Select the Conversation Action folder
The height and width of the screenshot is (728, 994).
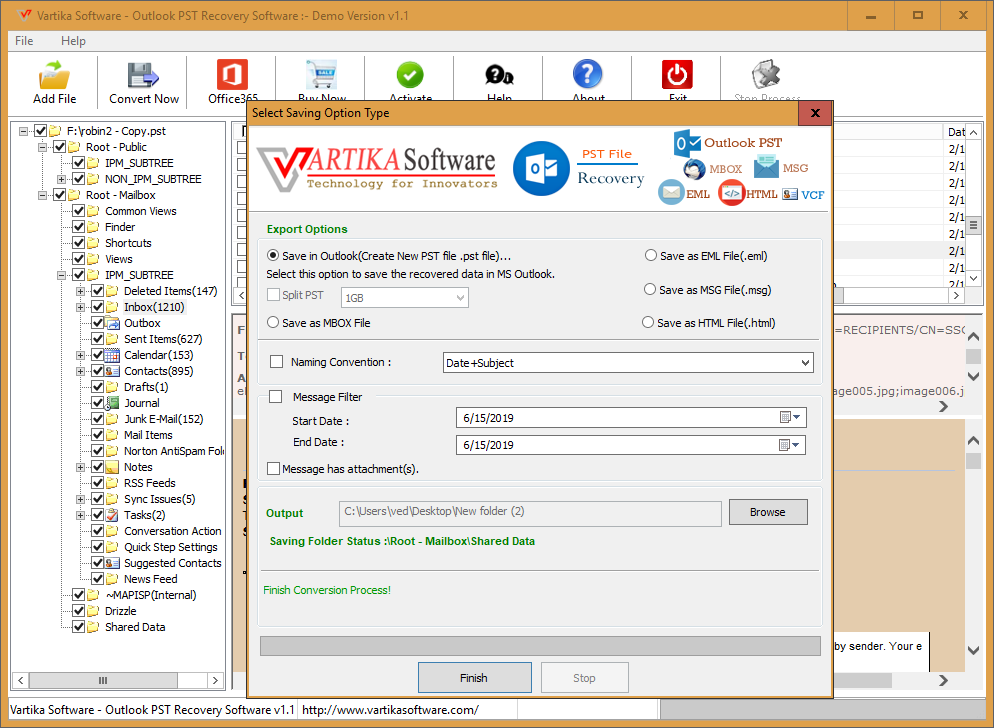click(x=172, y=531)
